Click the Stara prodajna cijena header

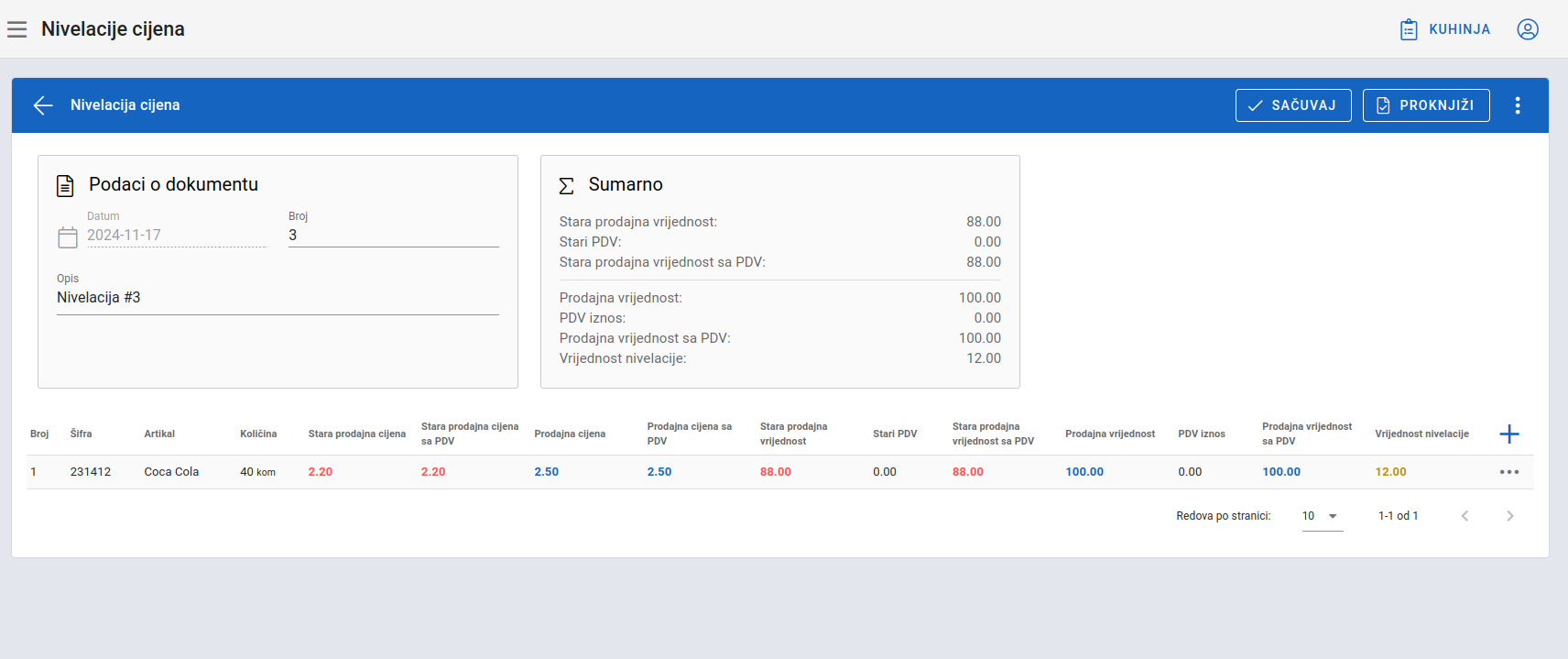point(356,434)
